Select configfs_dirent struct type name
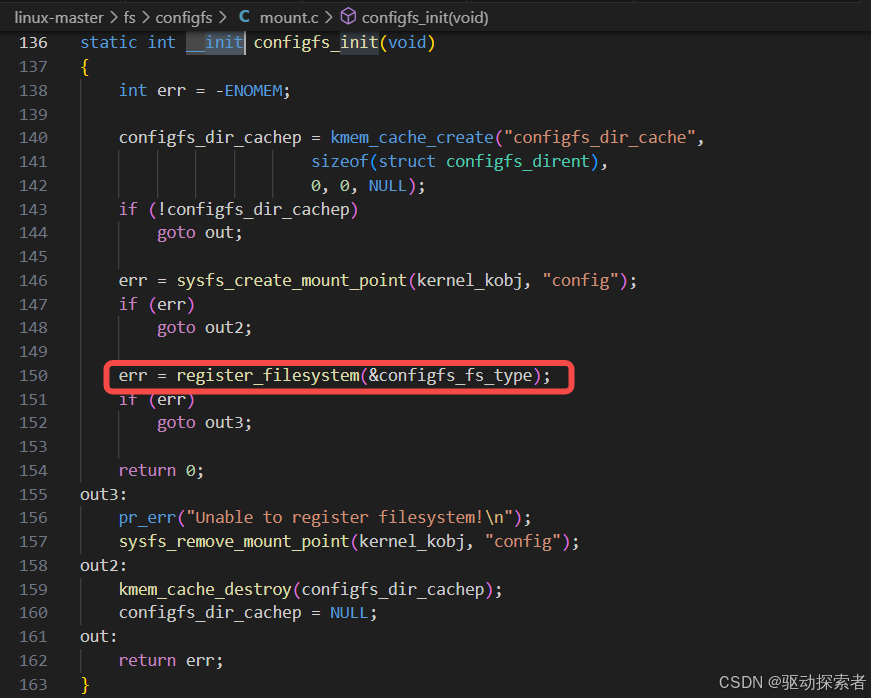Screen dimensions: 871x698 [x=518, y=162]
